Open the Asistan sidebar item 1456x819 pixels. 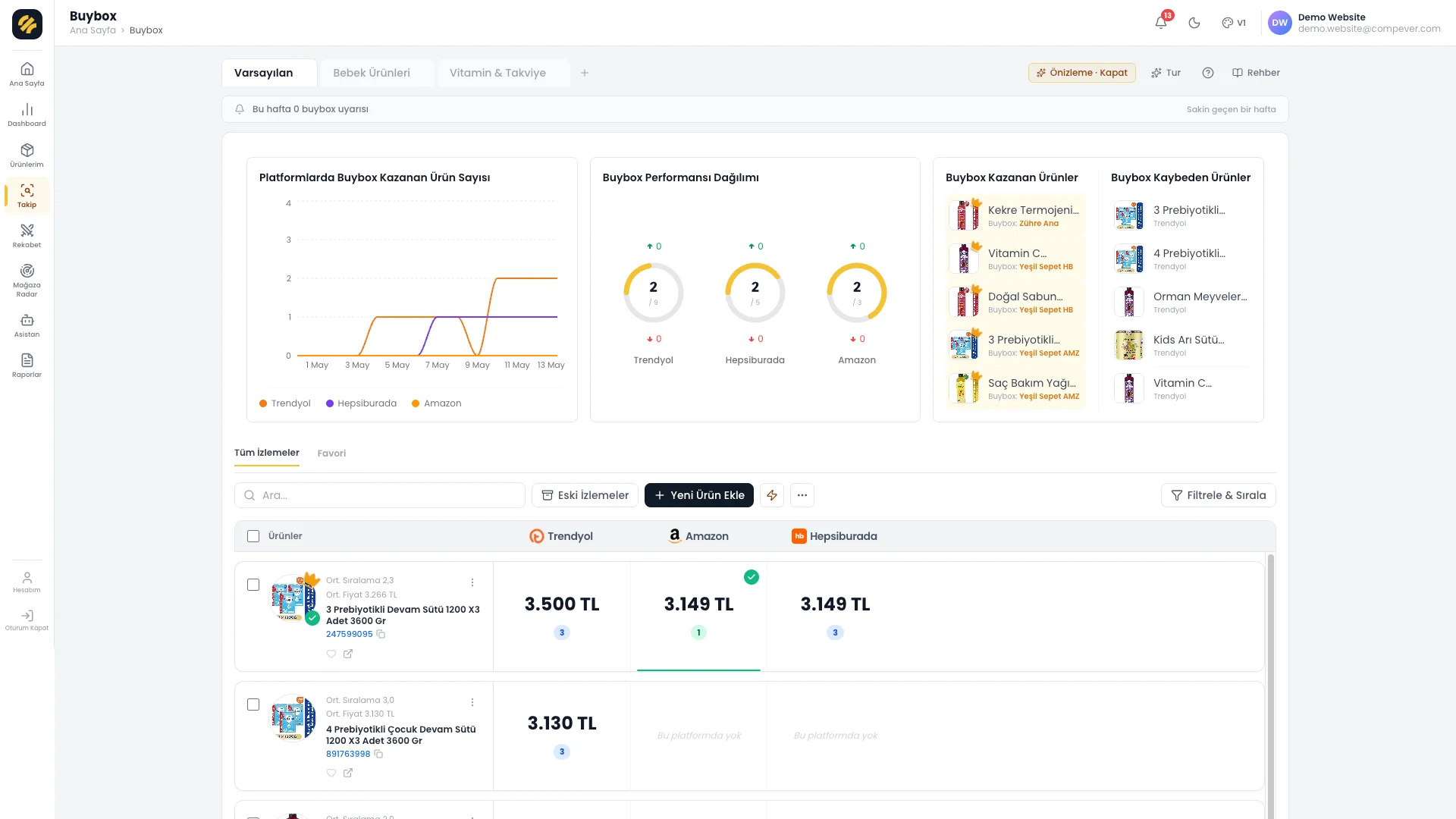(27, 325)
